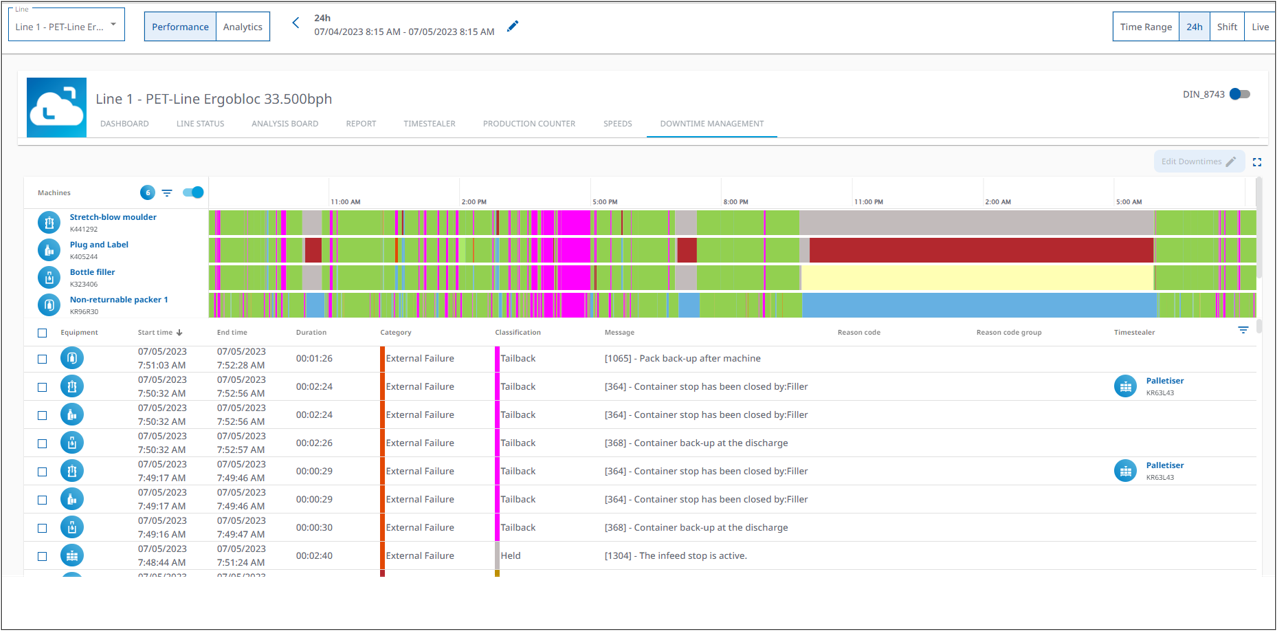Image resolution: width=1277 pixels, height=631 pixels.
Task: Check the select-all checkbox in table header
Action: 42,333
